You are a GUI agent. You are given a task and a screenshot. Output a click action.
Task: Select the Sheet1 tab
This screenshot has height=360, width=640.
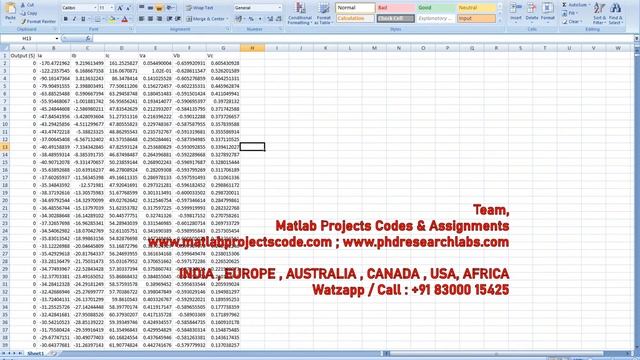pyautogui.click(x=36, y=353)
